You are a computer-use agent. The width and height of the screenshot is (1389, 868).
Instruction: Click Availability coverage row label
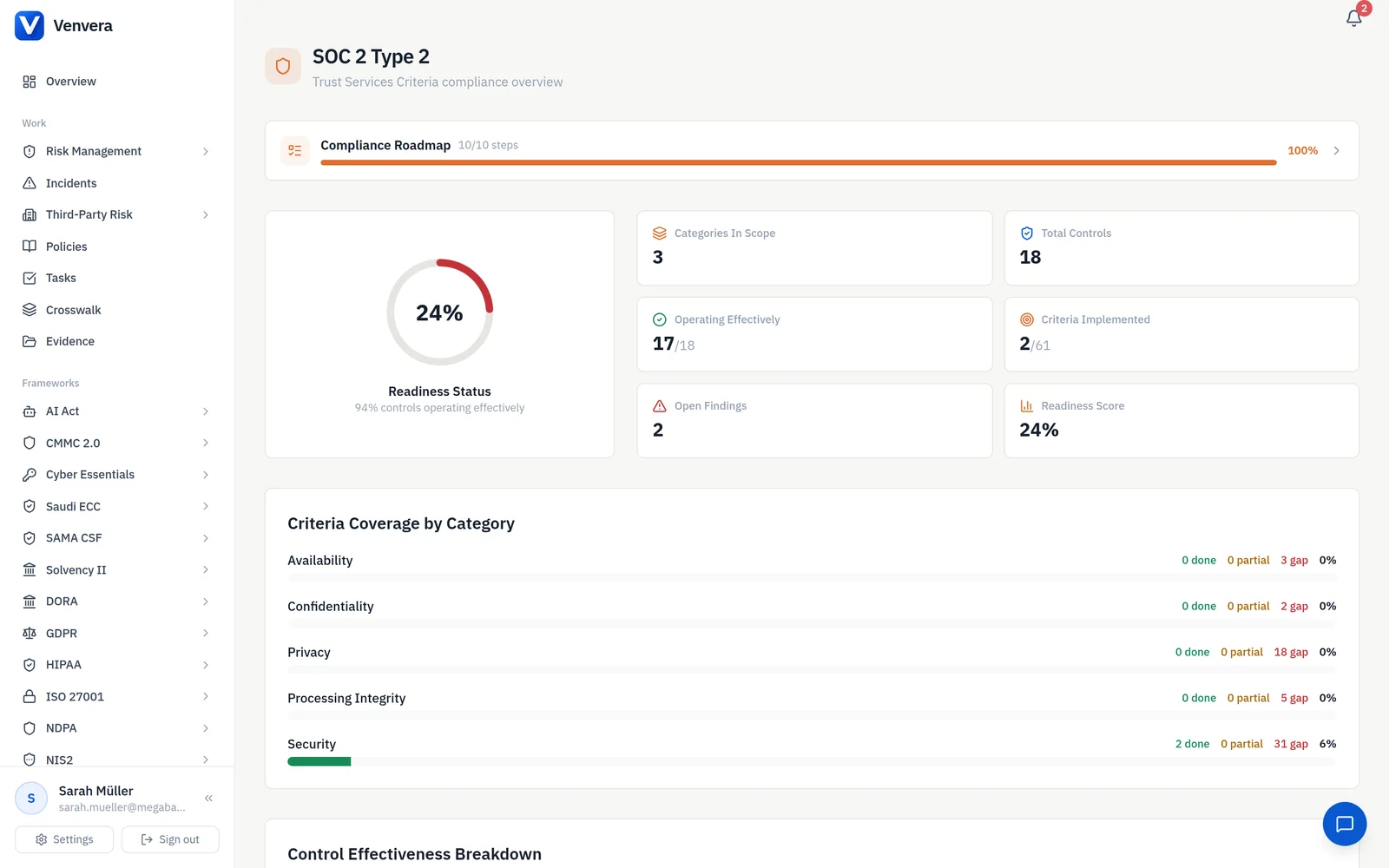pyautogui.click(x=320, y=561)
